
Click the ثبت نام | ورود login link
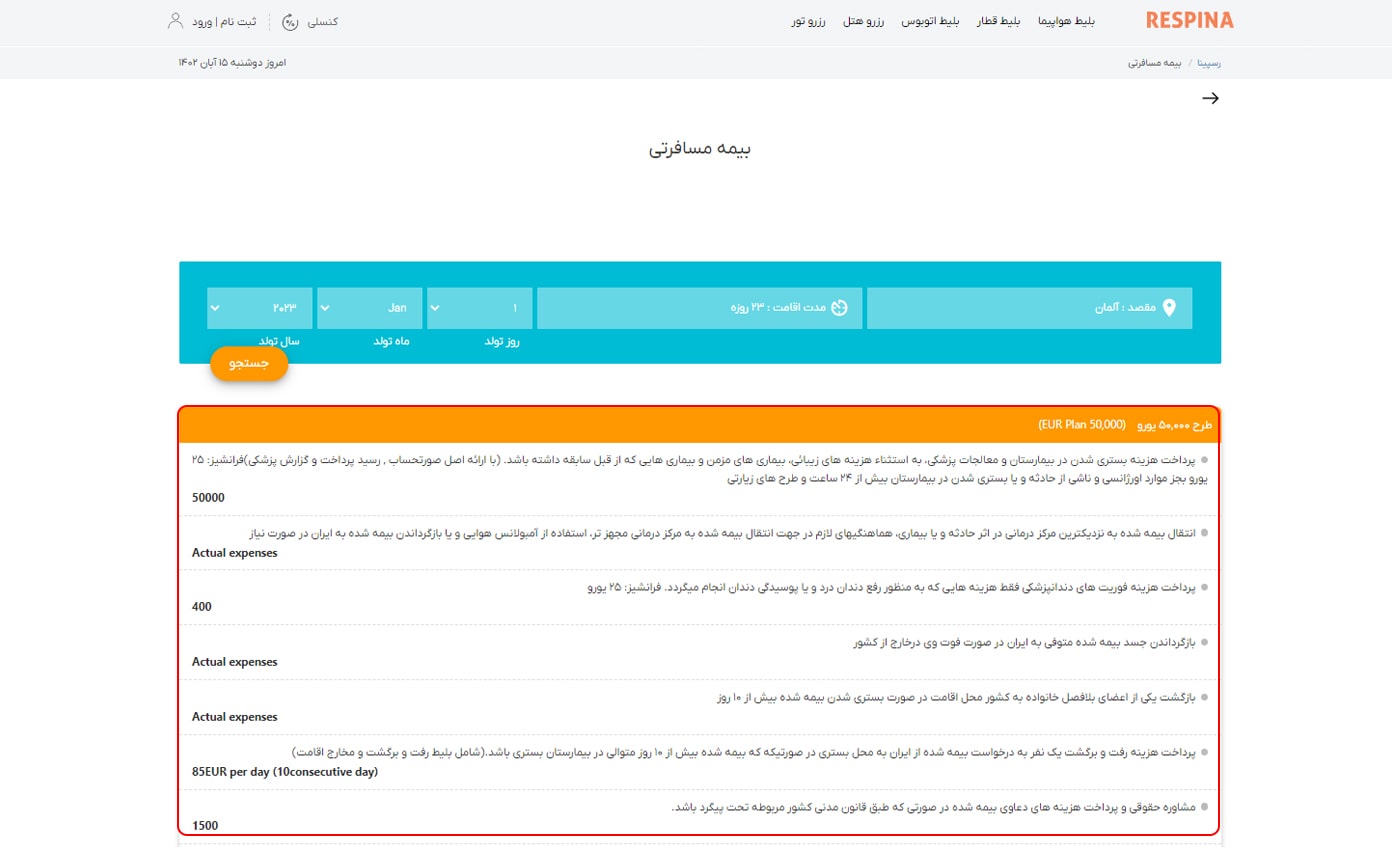tap(228, 20)
